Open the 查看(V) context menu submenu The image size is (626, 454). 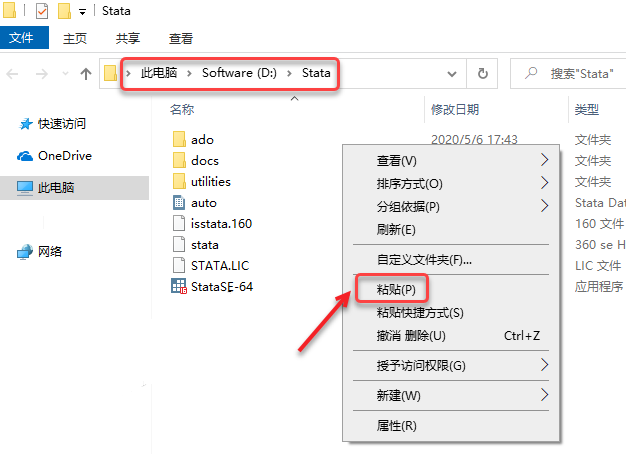click(x=451, y=161)
